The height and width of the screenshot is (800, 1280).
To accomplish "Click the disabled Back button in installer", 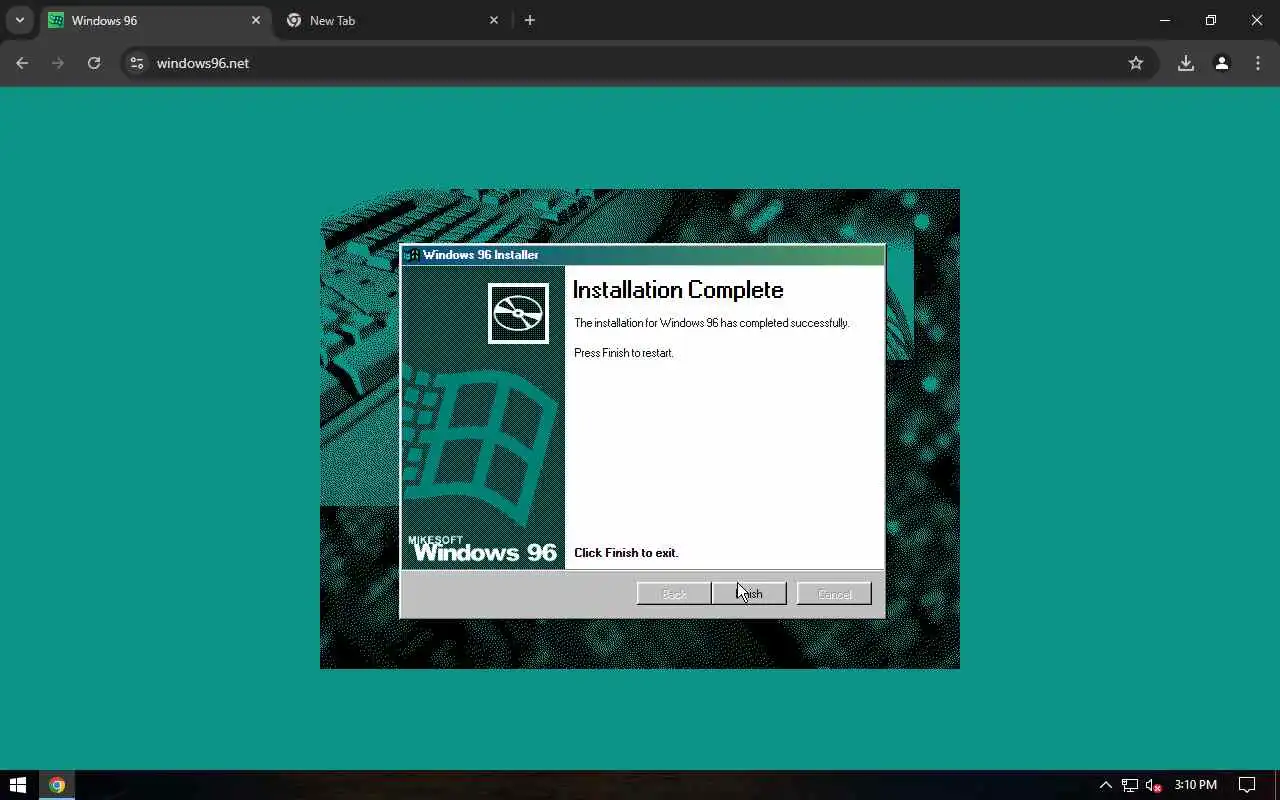I will (674, 594).
